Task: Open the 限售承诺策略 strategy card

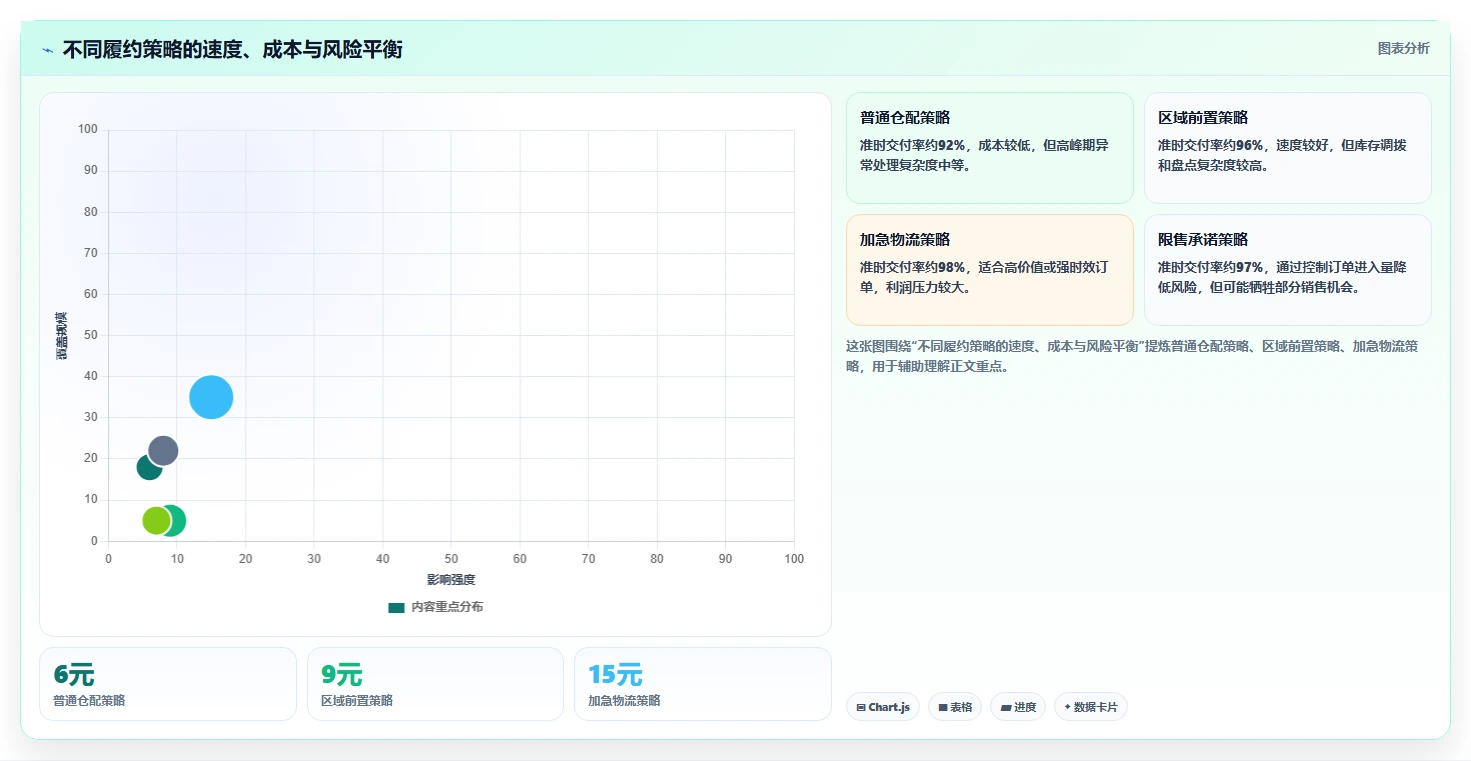Action: tap(1287, 270)
